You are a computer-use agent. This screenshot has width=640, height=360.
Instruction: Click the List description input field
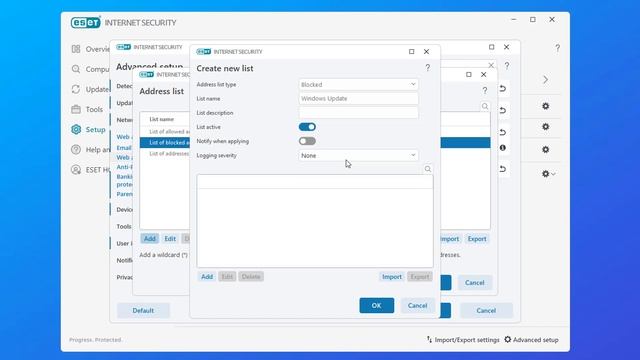(358, 113)
